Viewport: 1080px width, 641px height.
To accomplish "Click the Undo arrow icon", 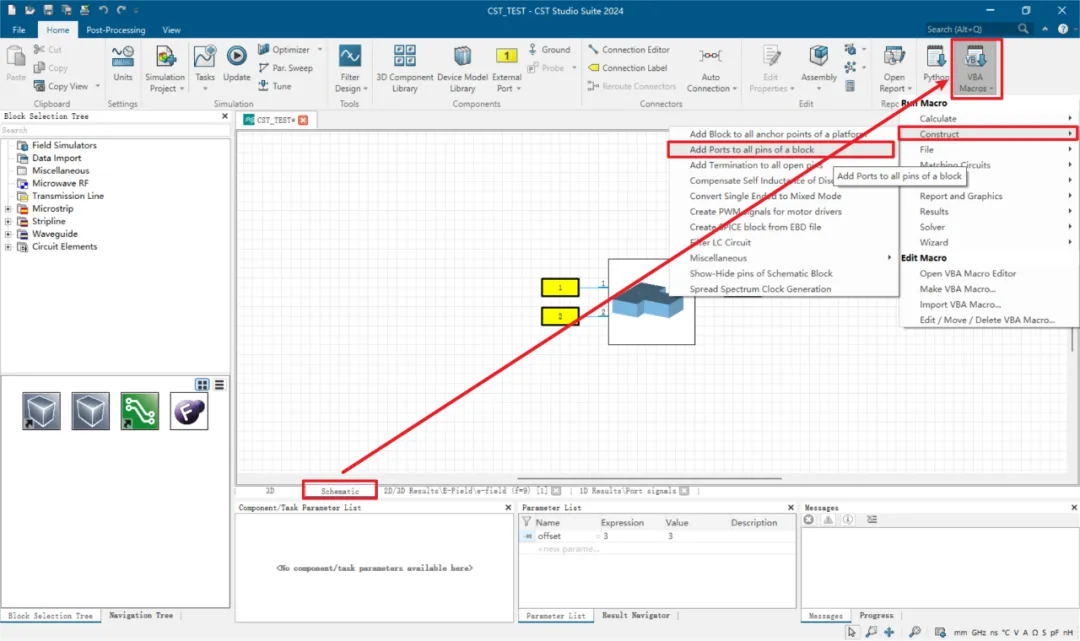I will tap(103, 10).
